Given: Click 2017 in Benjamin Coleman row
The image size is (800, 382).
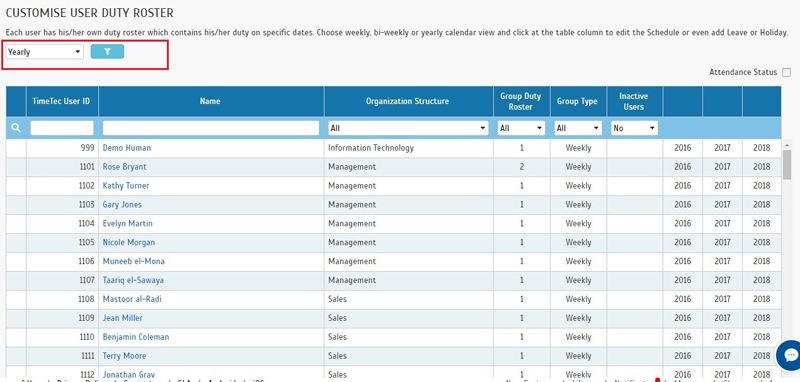Looking at the screenshot, I should pos(722,337).
